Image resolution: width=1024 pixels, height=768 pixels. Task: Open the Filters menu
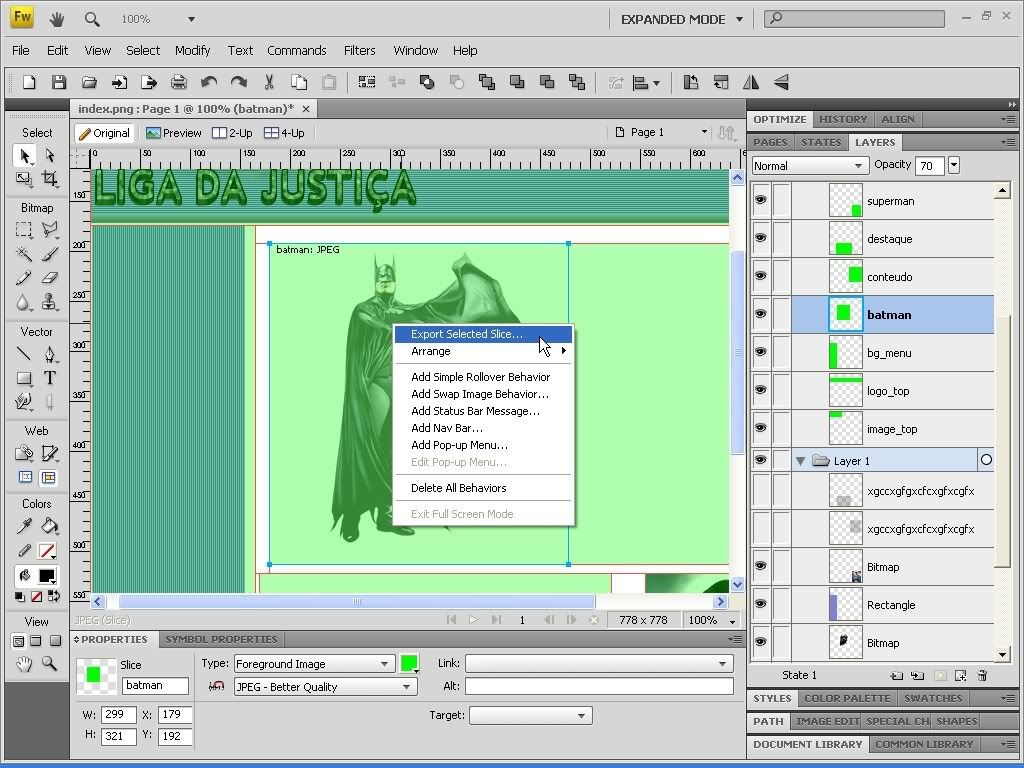[x=359, y=50]
